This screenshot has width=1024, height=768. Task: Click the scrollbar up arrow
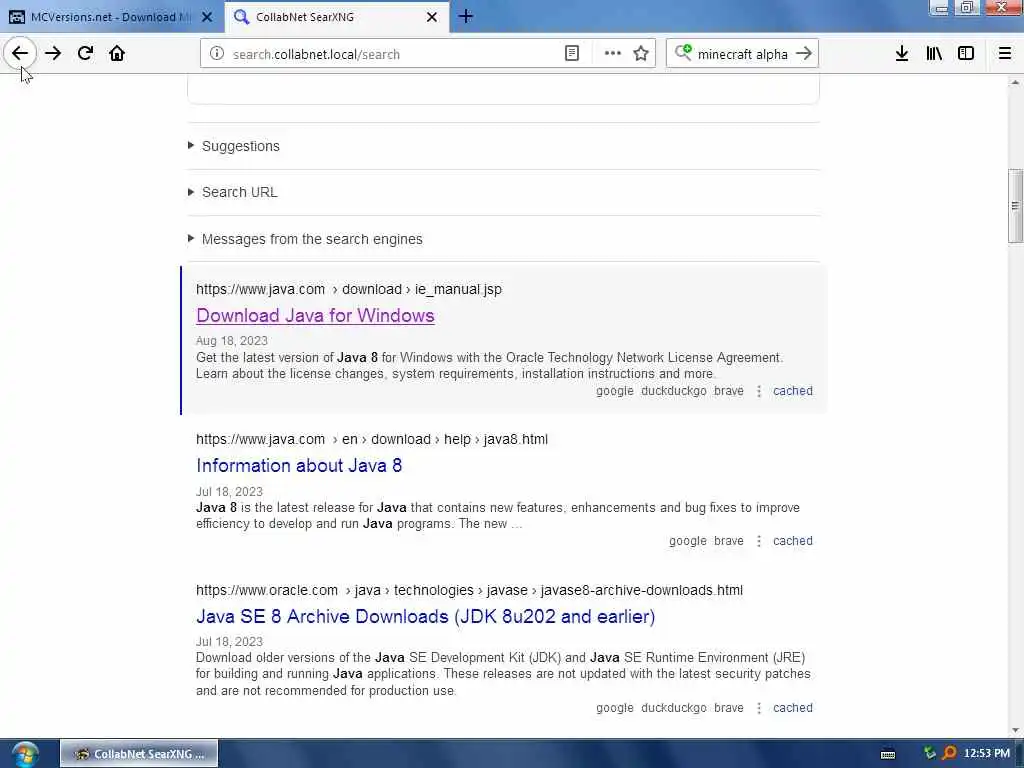click(1015, 82)
